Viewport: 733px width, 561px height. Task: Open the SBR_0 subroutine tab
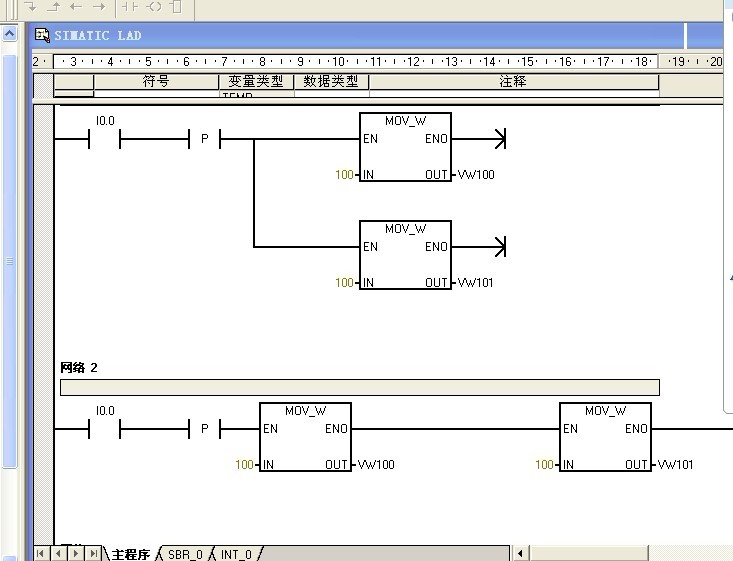(185, 553)
